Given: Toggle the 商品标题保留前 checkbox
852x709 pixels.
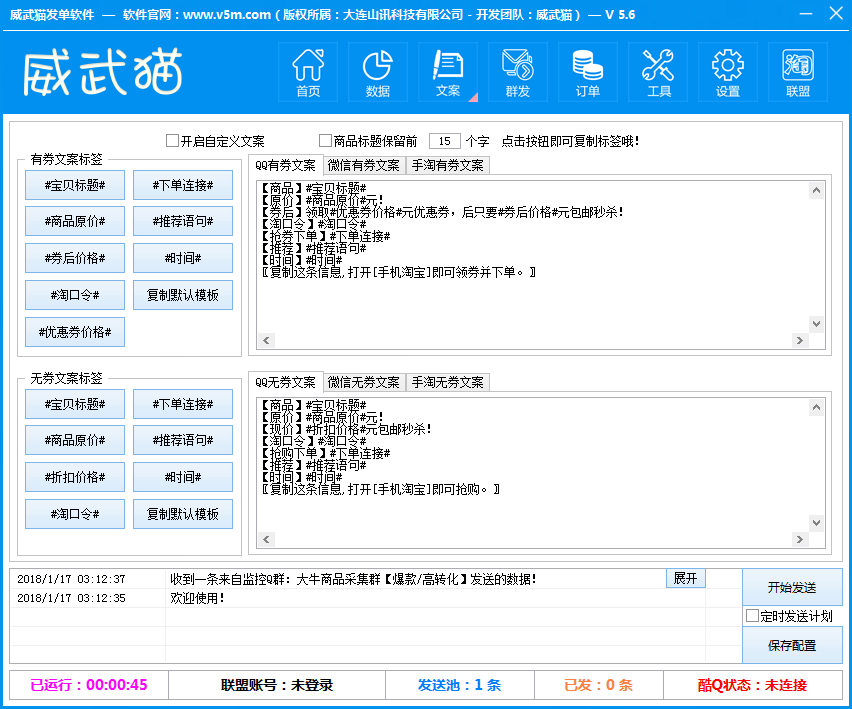Looking at the screenshot, I should [x=326, y=140].
